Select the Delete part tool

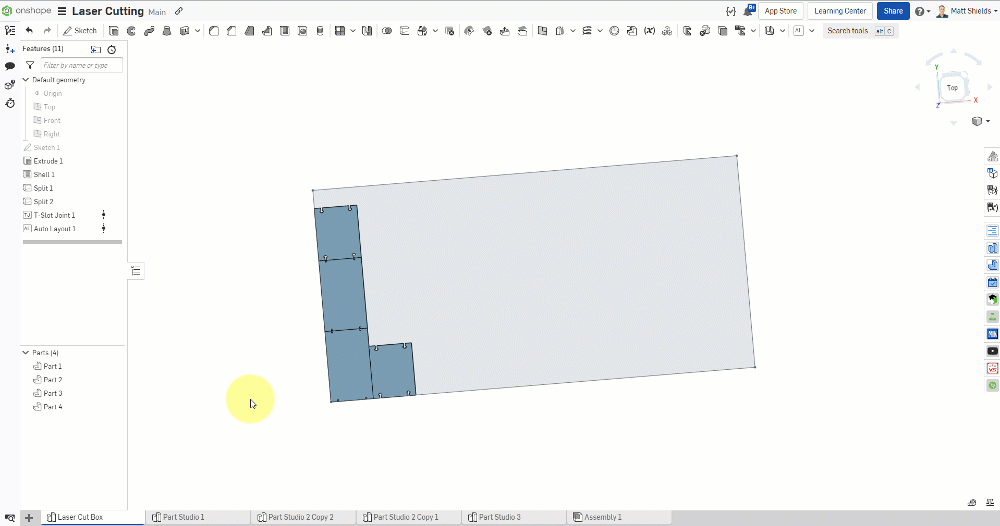[450, 31]
